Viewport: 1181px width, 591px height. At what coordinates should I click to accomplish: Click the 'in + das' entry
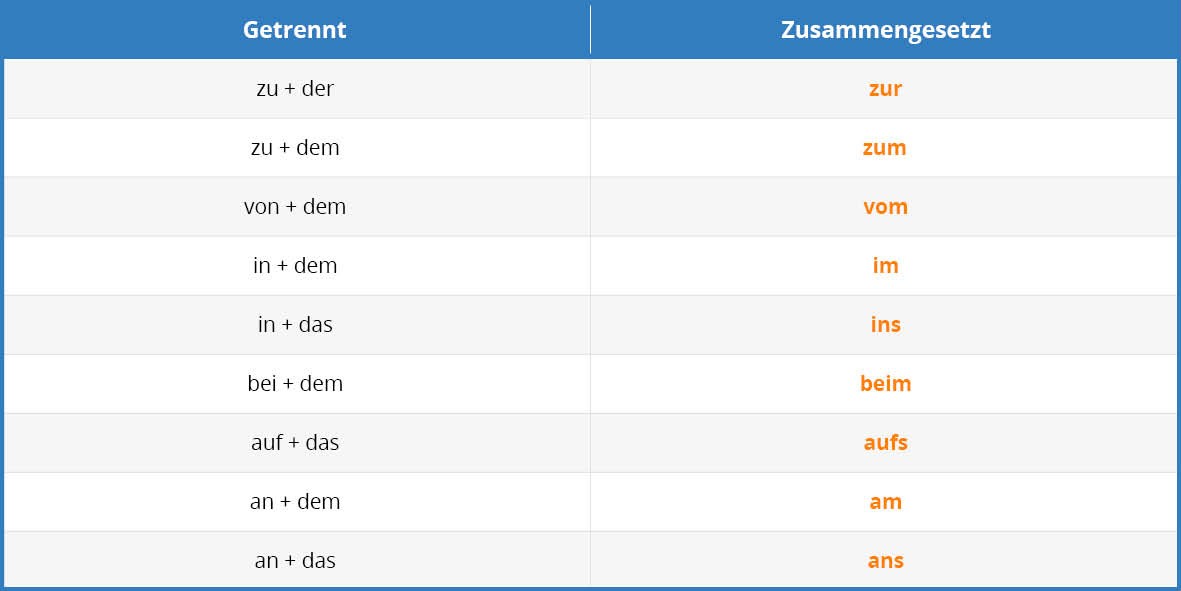tap(294, 324)
